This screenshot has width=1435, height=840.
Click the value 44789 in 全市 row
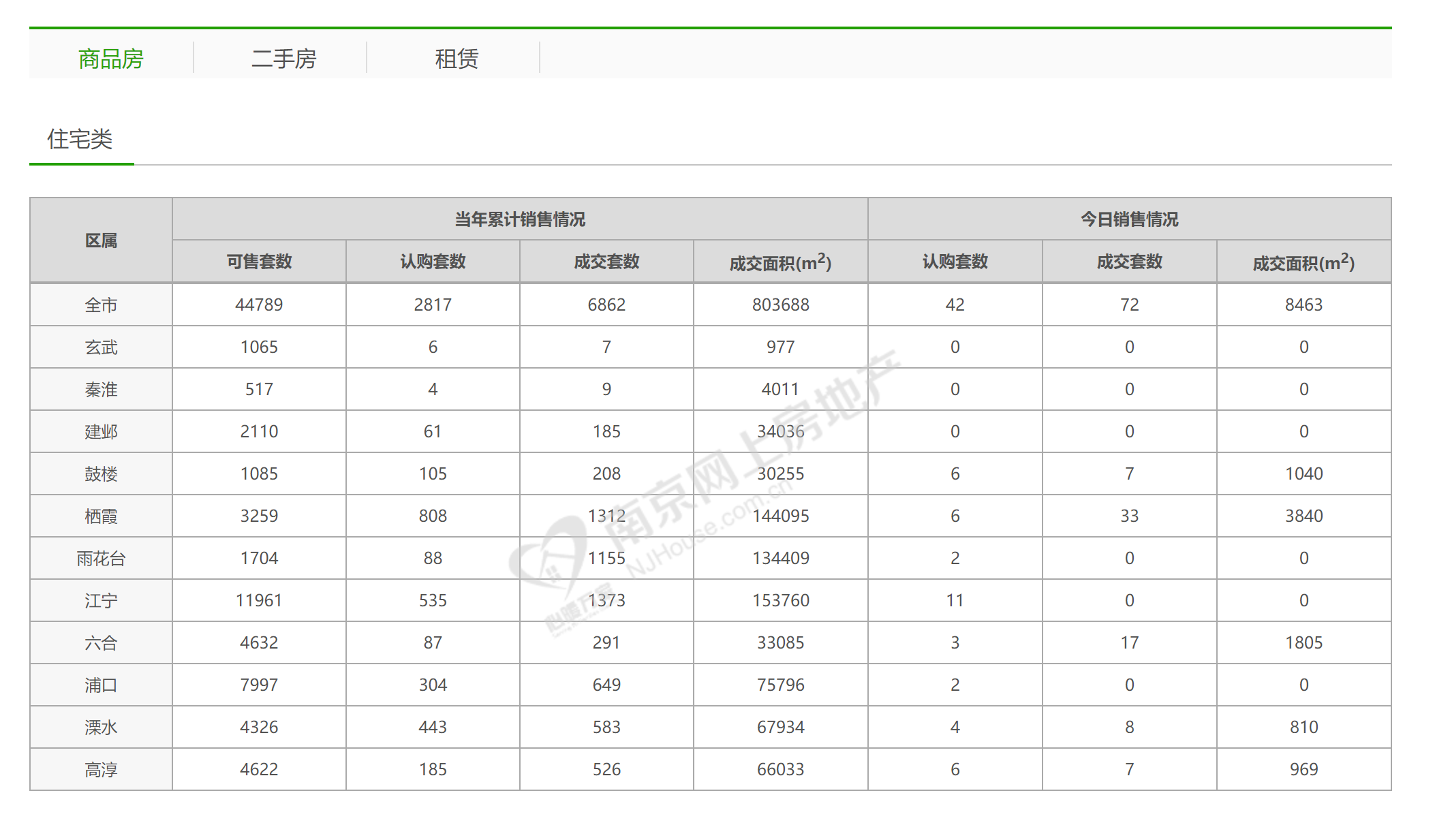pos(259,305)
